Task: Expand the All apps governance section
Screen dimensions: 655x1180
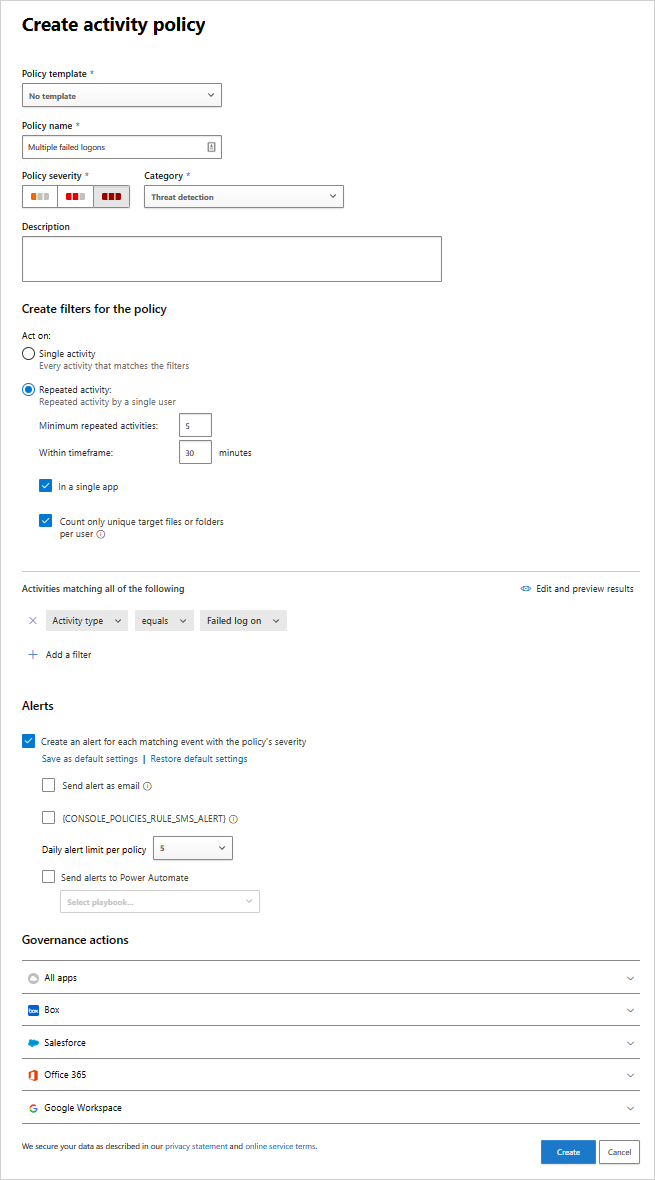Action: coord(330,978)
